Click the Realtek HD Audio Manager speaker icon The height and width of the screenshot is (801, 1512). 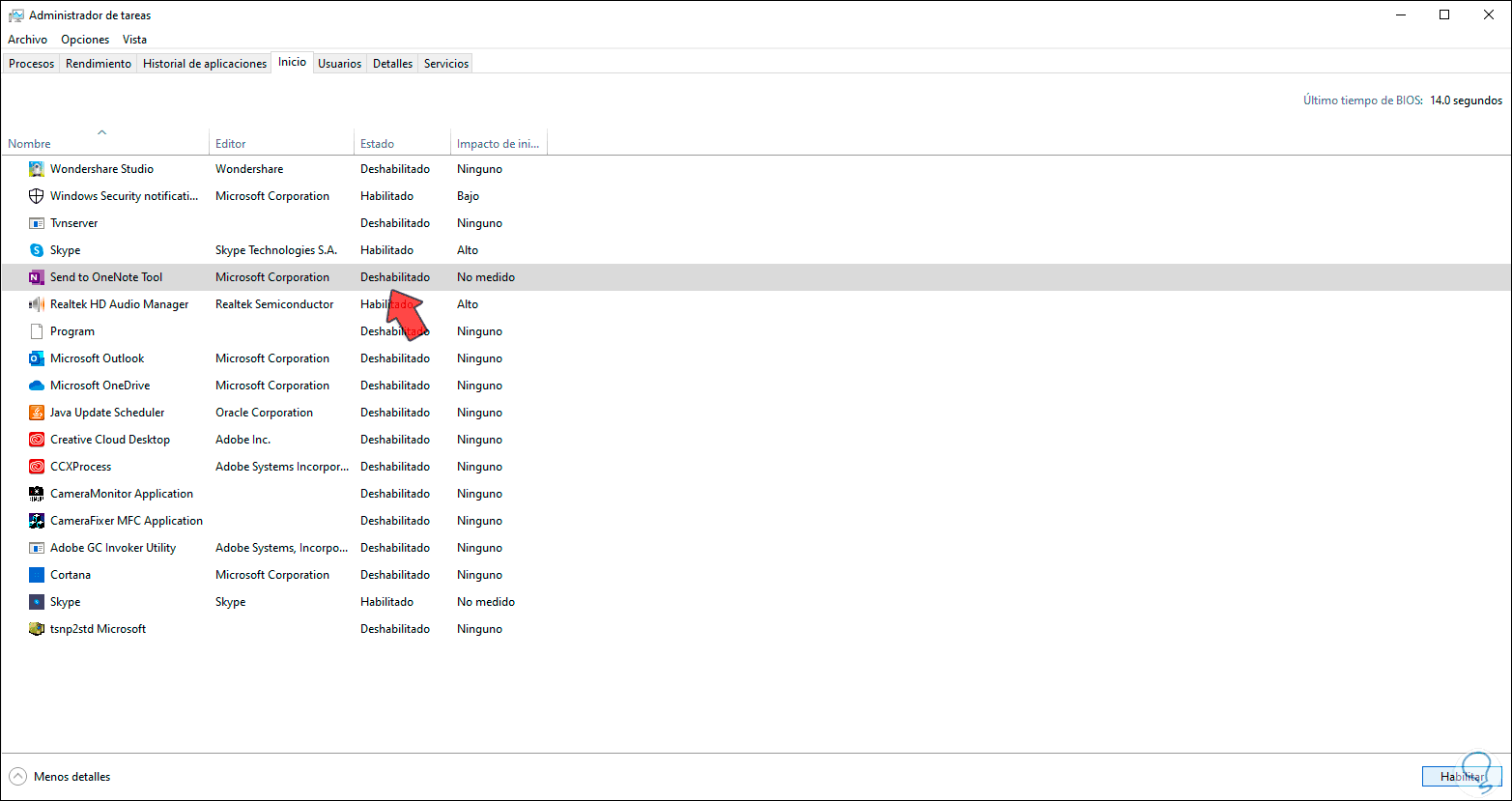(37, 304)
